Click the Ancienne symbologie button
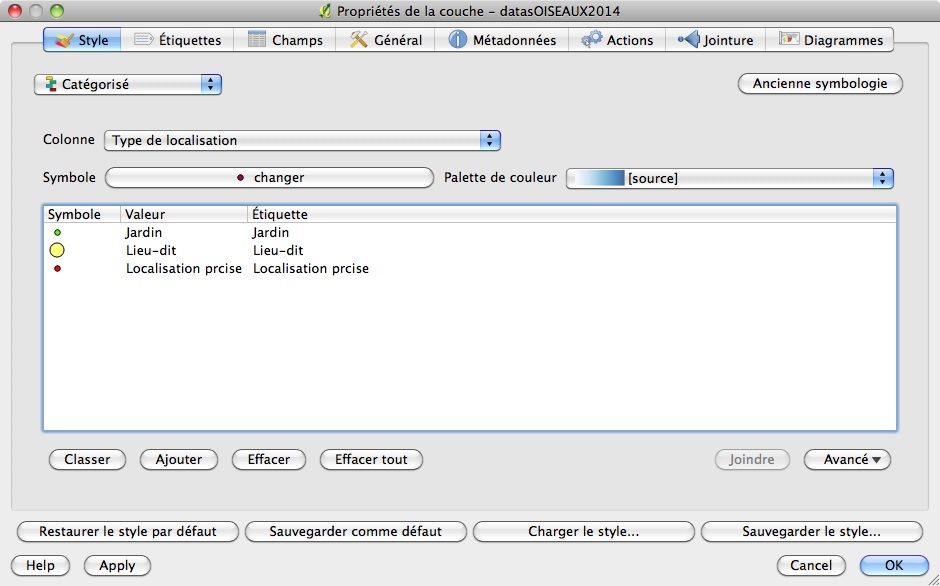 [820, 83]
